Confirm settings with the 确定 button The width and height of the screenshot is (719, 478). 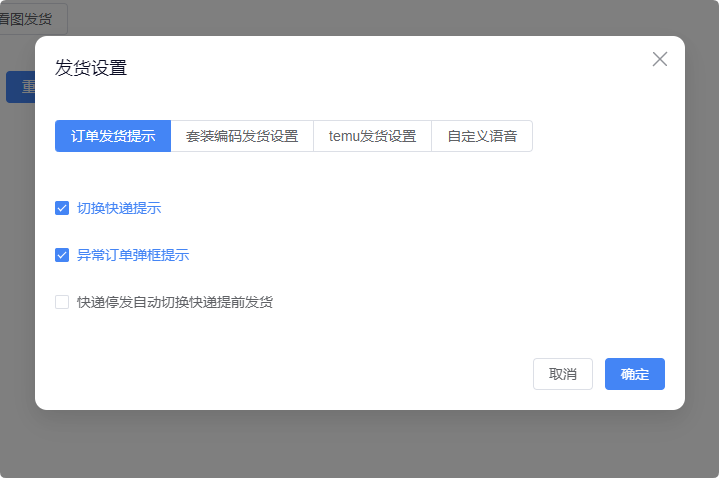coord(634,374)
